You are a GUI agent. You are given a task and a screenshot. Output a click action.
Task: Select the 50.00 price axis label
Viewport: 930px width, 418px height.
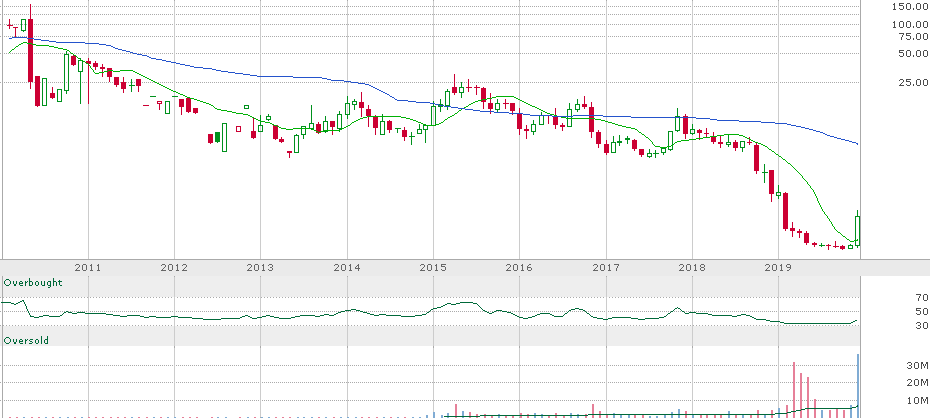coord(913,53)
